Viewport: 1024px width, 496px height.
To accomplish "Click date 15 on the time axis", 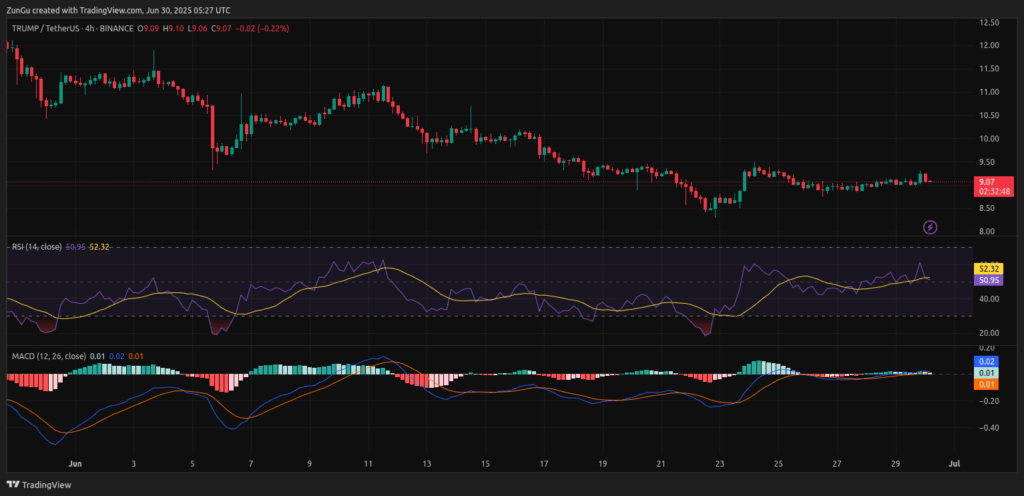I will pyautogui.click(x=485, y=464).
